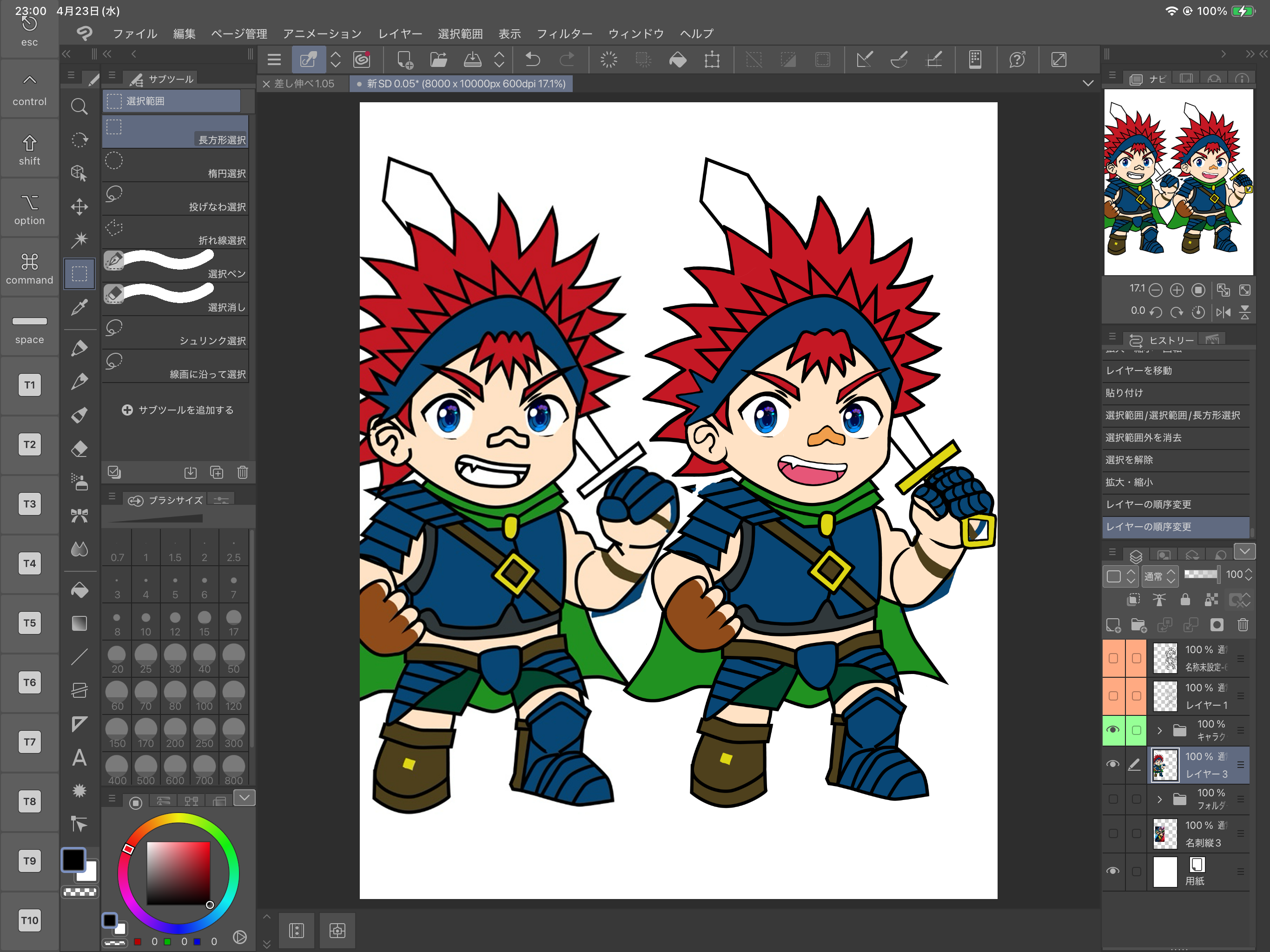The image size is (1270, 952).
Task: Show the フォルダ folder layer
Action: pos(1113,799)
